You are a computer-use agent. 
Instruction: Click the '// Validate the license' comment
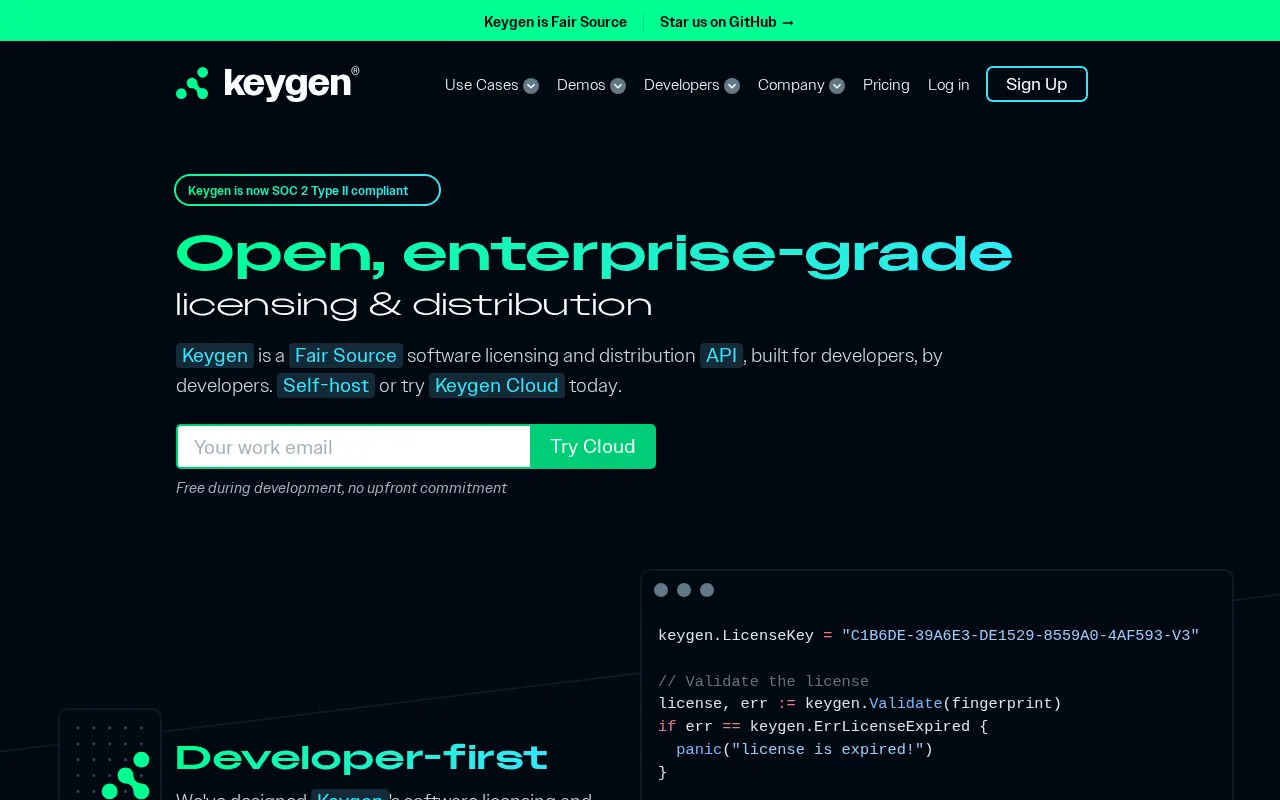click(763, 681)
